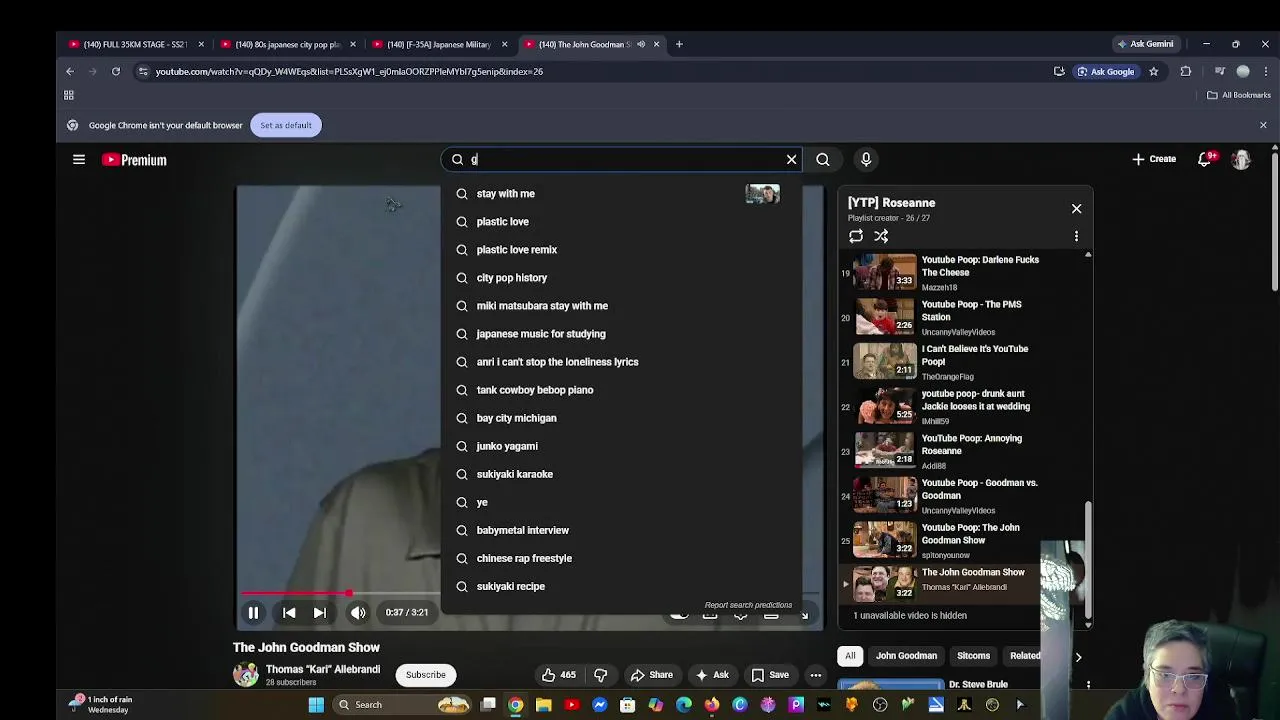The width and height of the screenshot is (1280, 720).
Task: Select the 'Sitcoms' filter chip
Action: tap(973, 656)
